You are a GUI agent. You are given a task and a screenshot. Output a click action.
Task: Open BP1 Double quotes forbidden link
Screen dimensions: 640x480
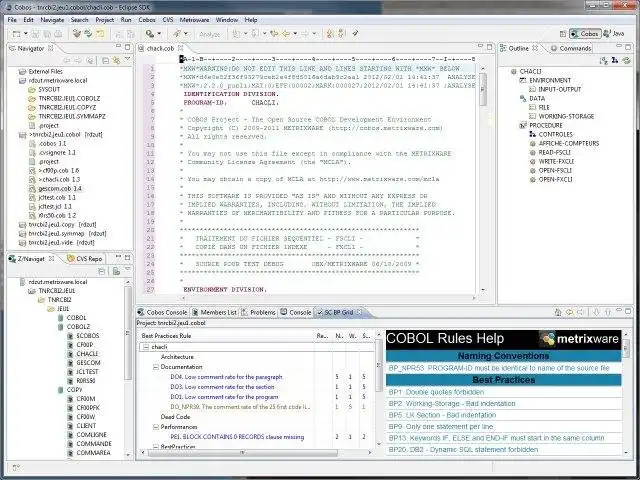coord(436,392)
